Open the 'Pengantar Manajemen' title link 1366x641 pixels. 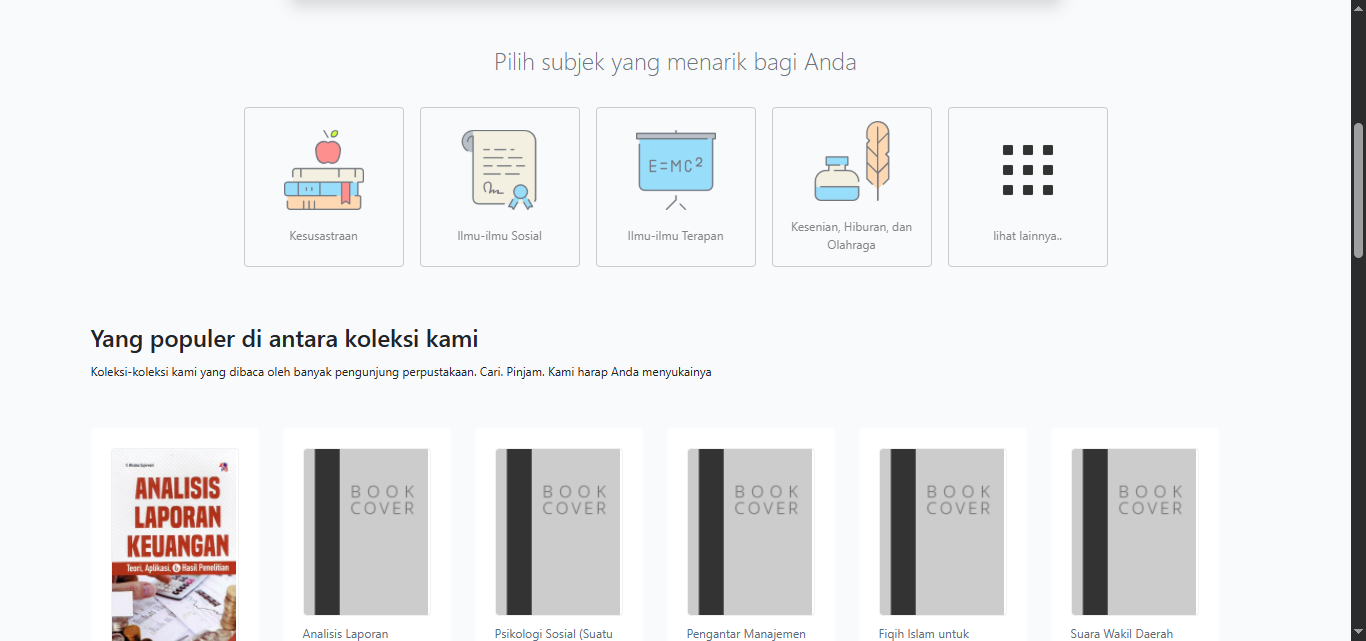click(x=746, y=633)
